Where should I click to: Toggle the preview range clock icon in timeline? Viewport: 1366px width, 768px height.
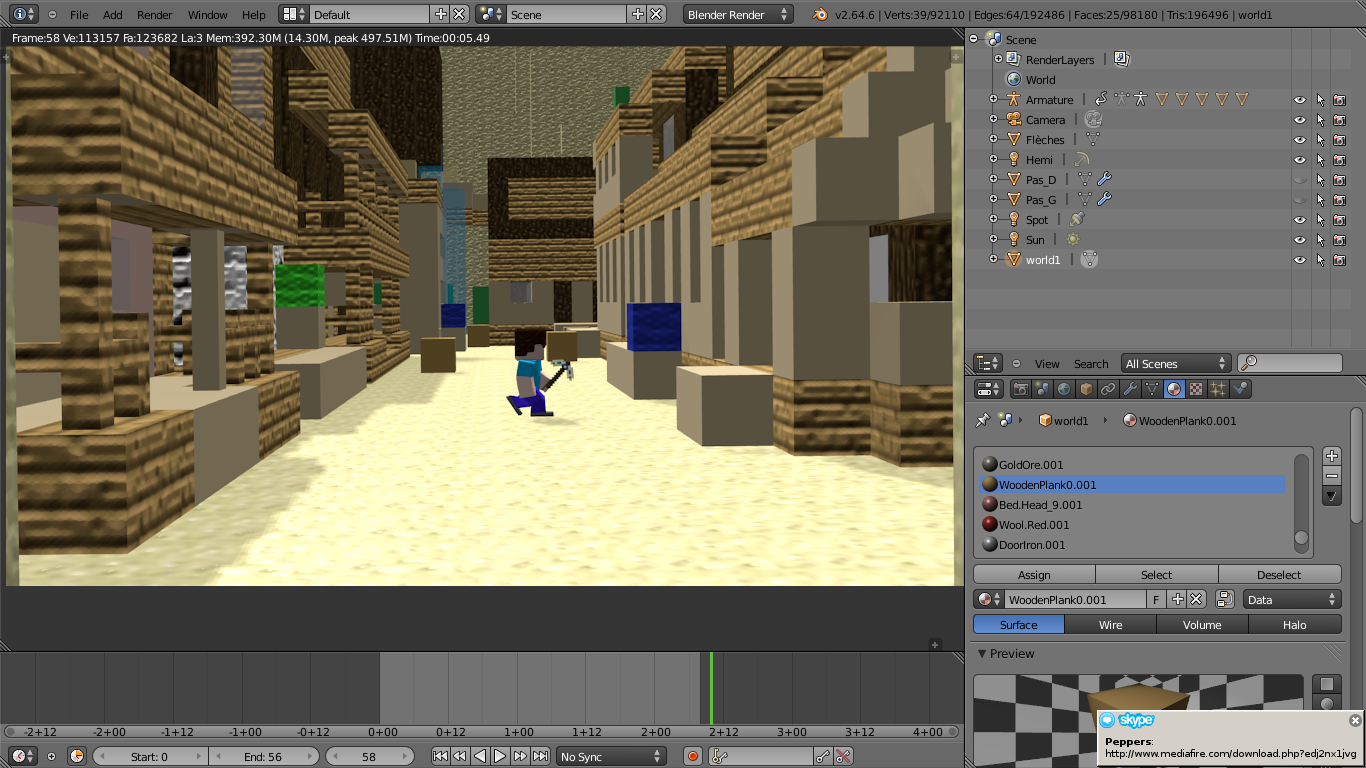77,757
